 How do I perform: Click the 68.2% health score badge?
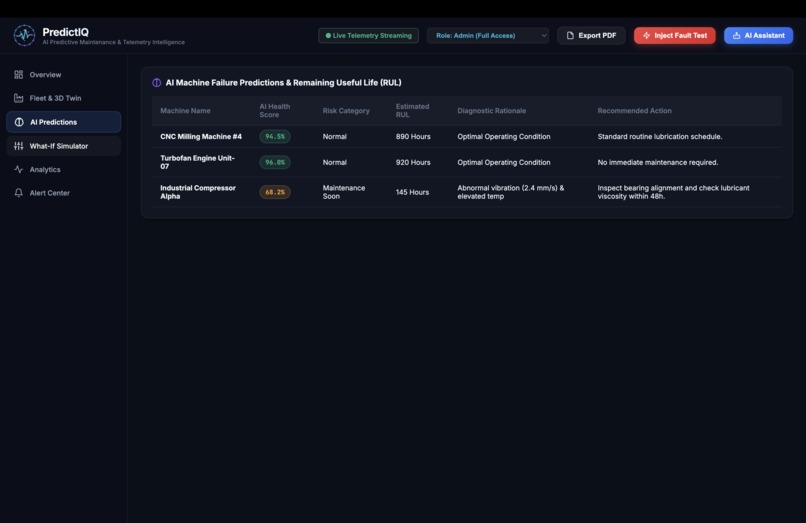click(x=275, y=192)
